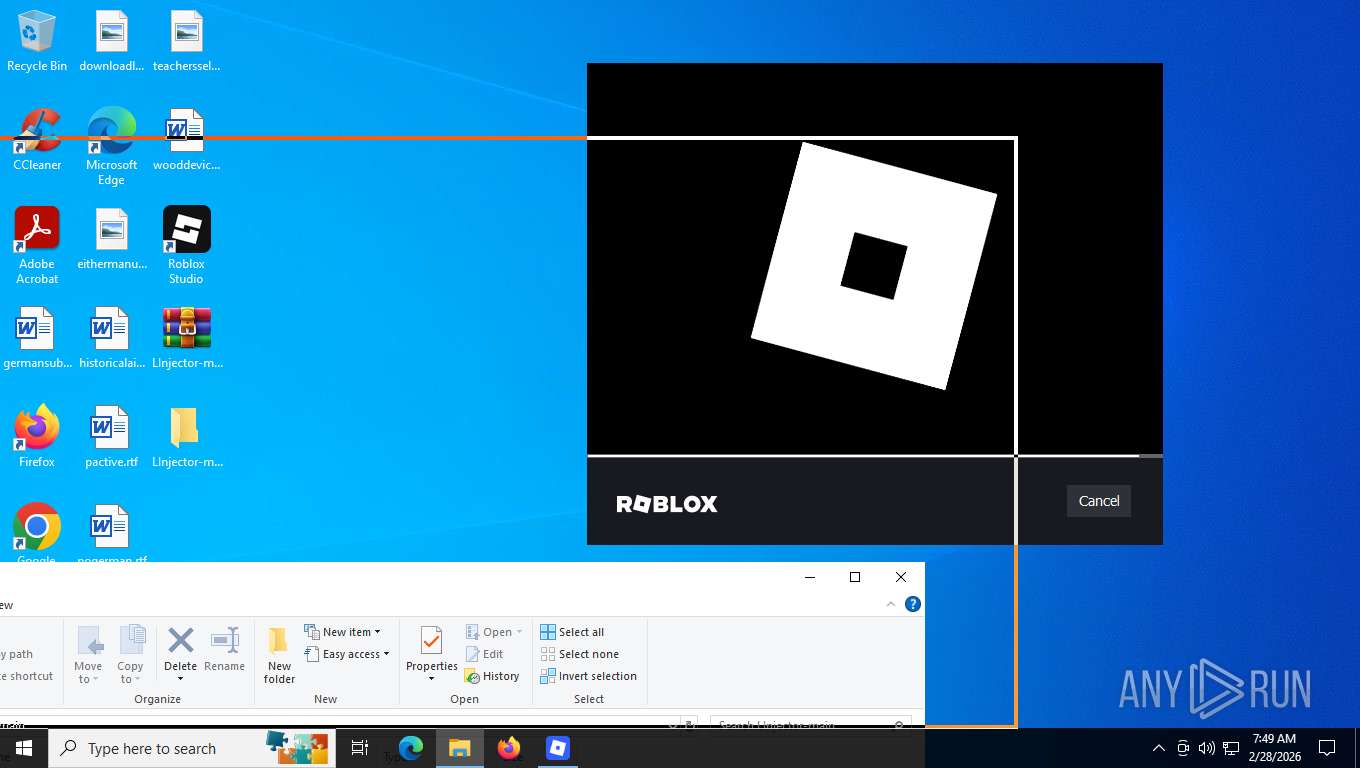Click Select none in Explorer

579,654
